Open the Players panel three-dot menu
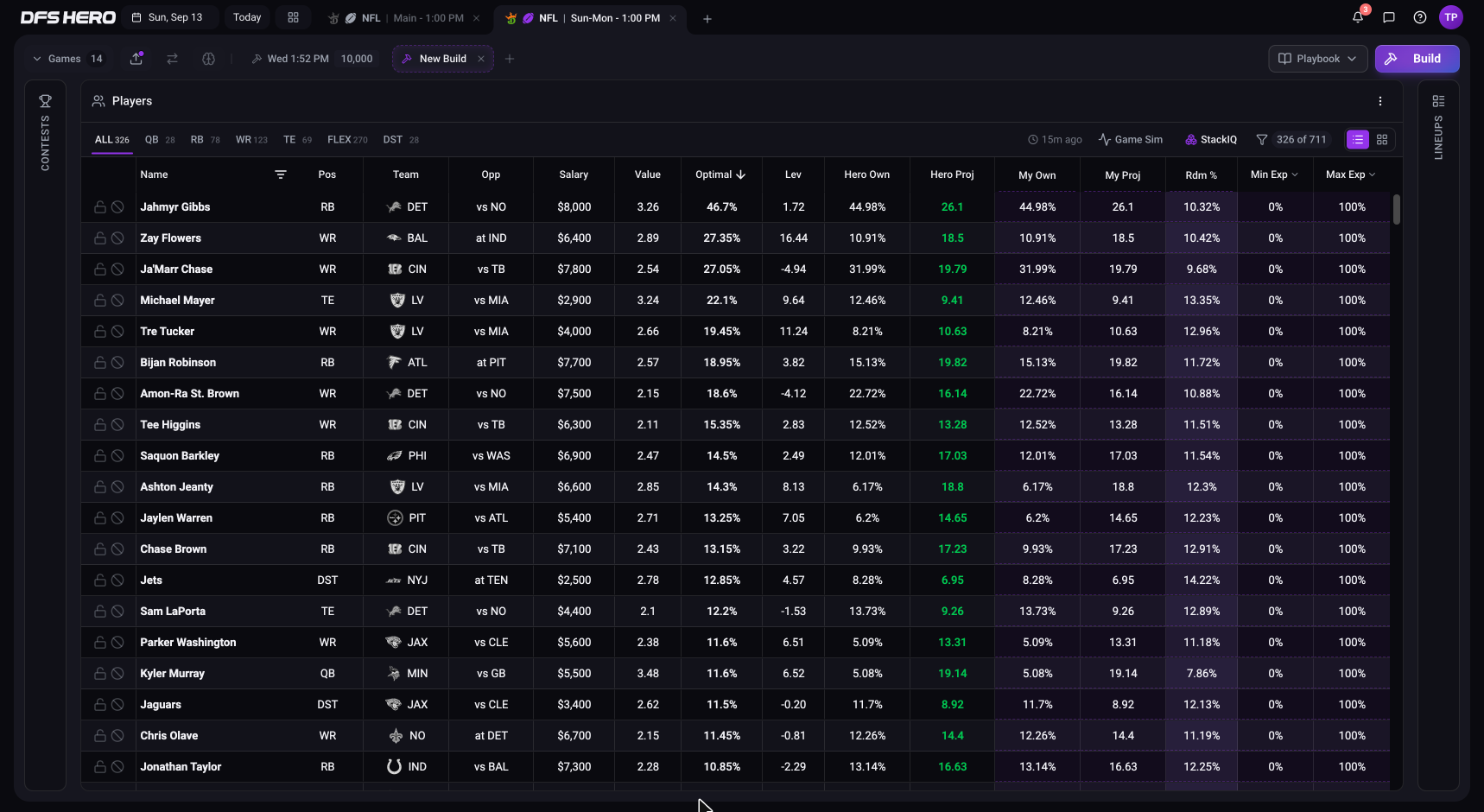1484x812 pixels. tap(1380, 101)
